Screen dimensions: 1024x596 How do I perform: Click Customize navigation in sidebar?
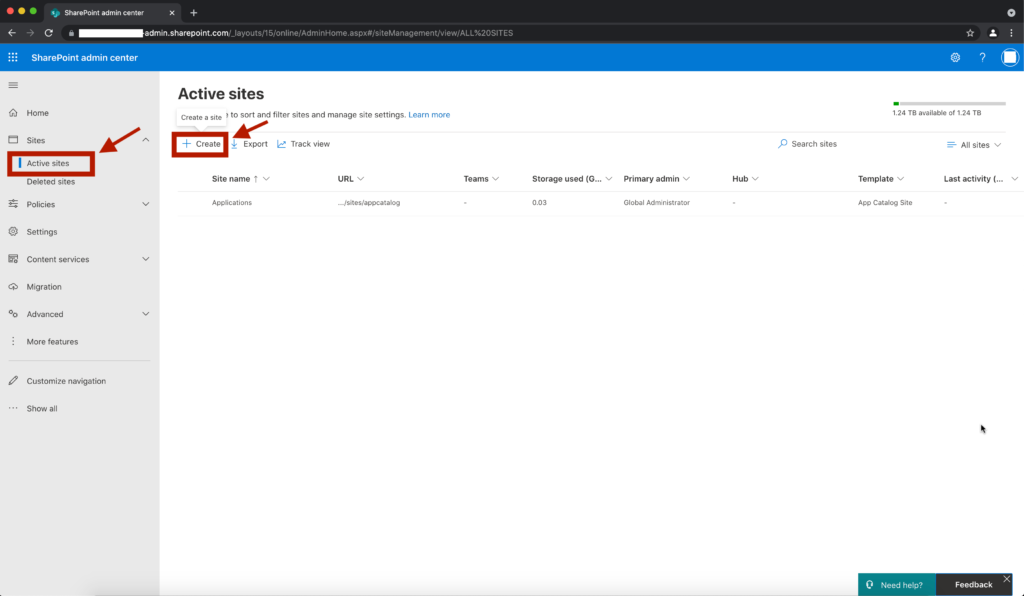(66, 381)
